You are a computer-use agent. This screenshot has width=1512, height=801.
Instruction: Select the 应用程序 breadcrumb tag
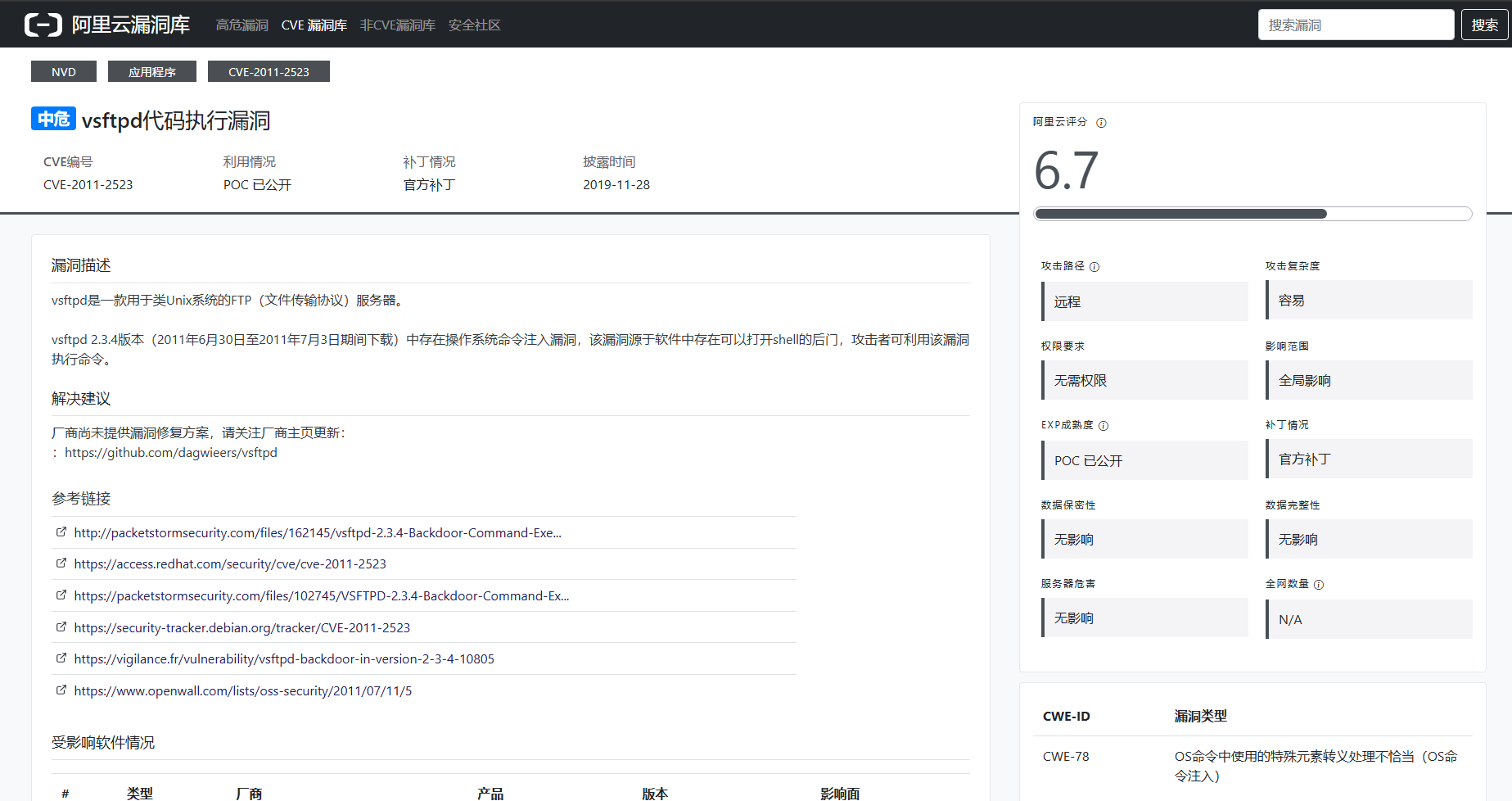152,71
